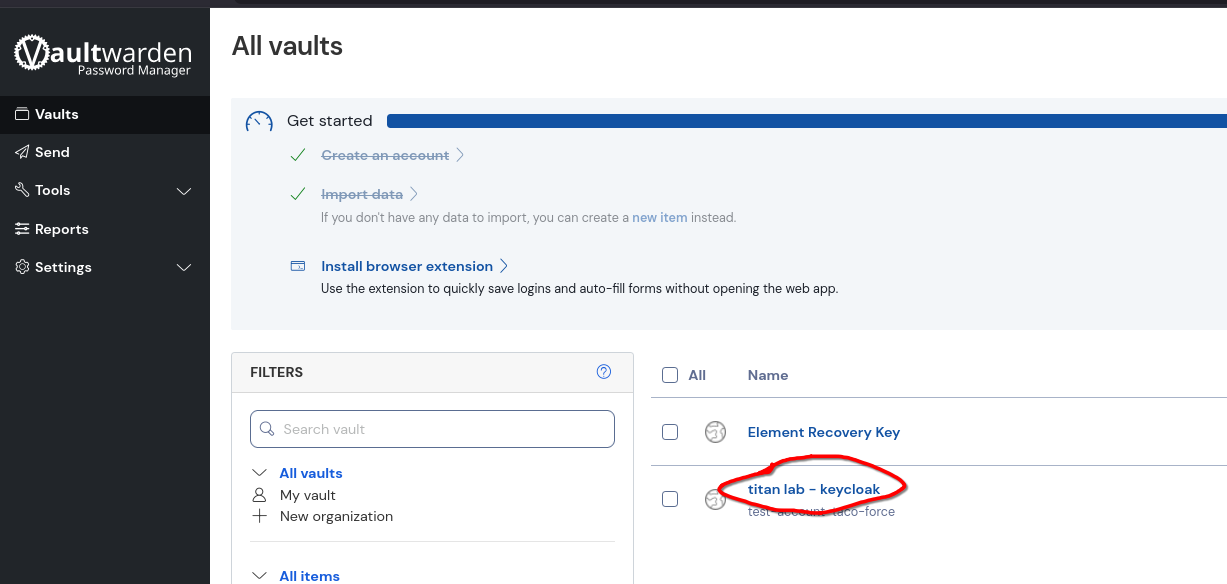This screenshot has height=584, width=1227.
Task: Open the Send sidebar section
Action: tap(52, 152)
